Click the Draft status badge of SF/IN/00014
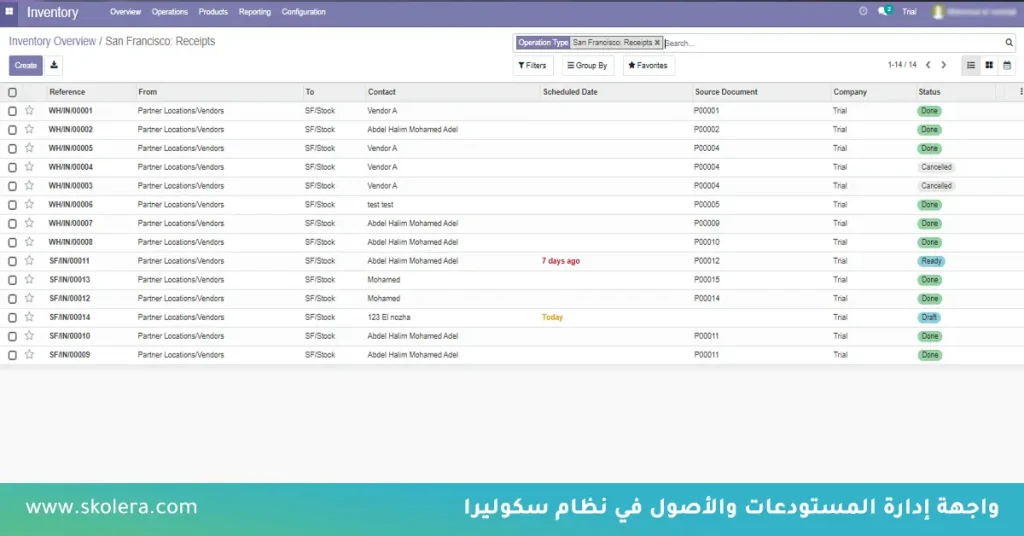The height and width of the screenshot is (536, 1024). coord(929,317)
